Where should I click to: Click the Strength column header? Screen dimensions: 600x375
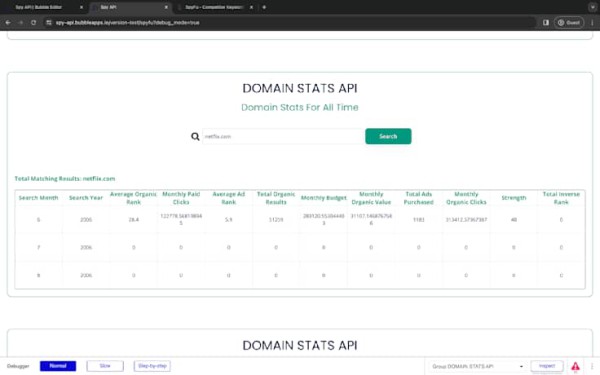click(x=514, y=198)
